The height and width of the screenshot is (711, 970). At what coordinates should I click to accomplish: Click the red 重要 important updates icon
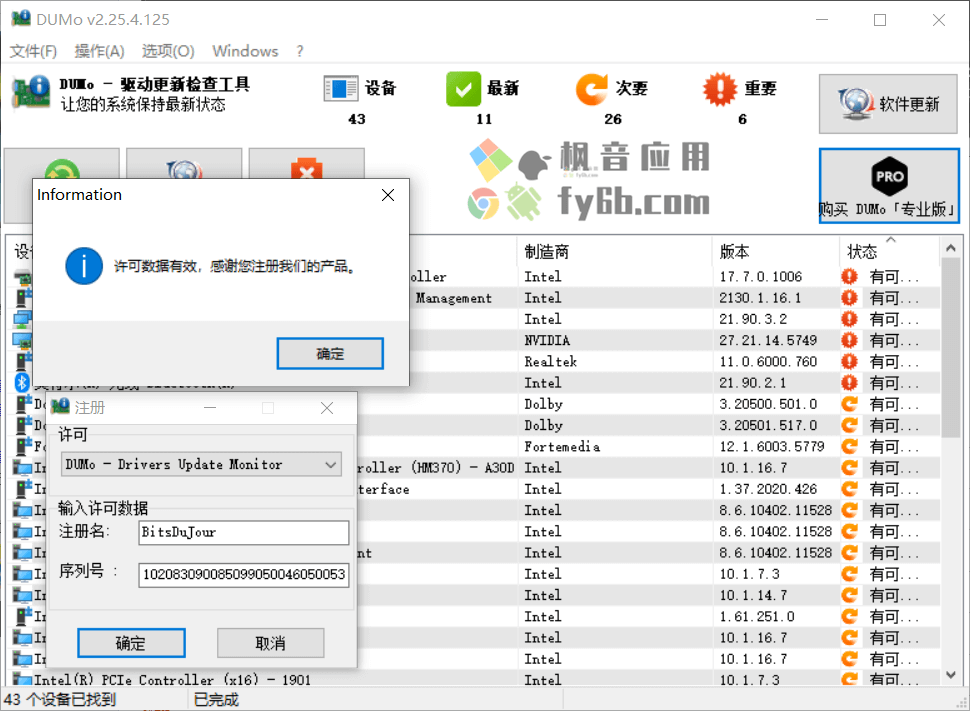click(x=720, y=88)
